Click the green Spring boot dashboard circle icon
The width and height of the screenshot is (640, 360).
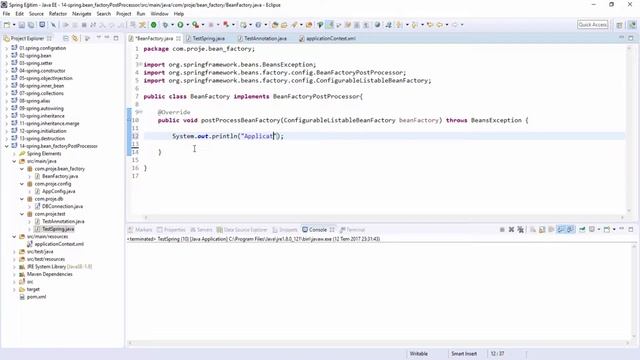[153, 25]
